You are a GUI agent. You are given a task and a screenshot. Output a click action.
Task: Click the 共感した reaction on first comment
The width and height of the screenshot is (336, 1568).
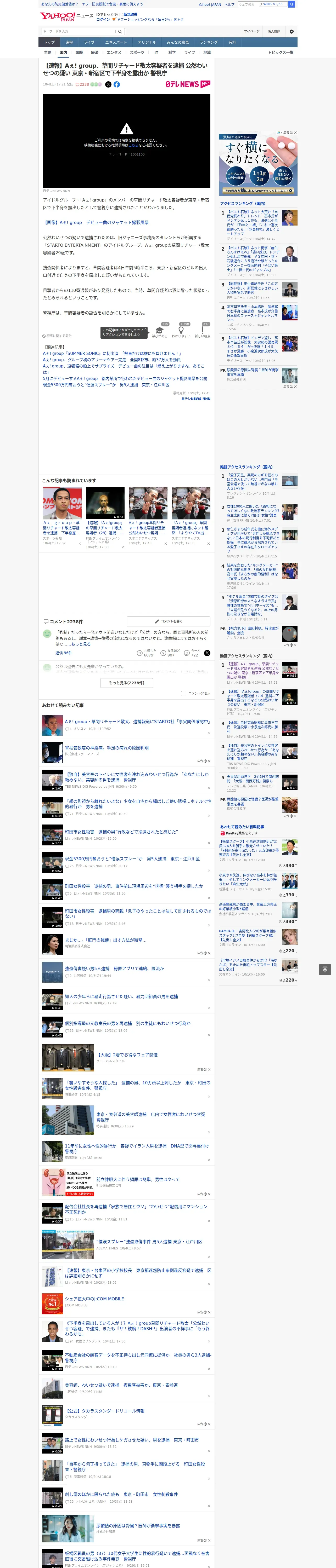pyautogui.click(x=147, y=653)
